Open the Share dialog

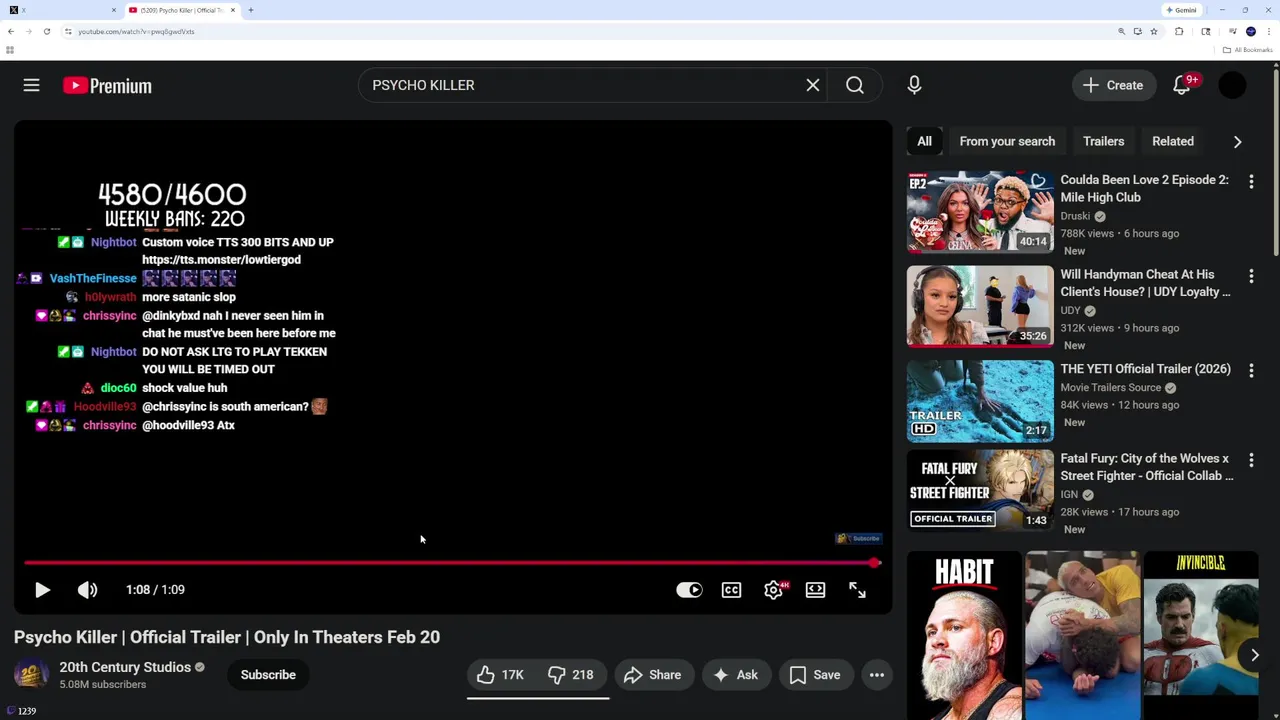[652, 675]
